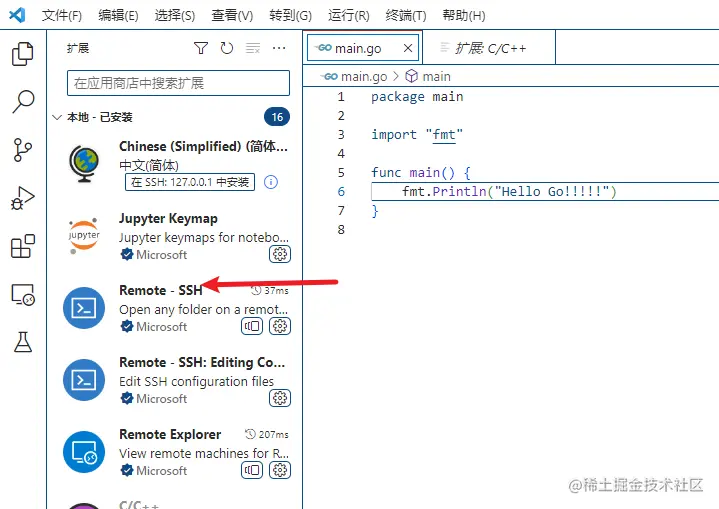The image size is (719, 509).
Task: Open the Search view in activity bar
Action: [22, 101]
